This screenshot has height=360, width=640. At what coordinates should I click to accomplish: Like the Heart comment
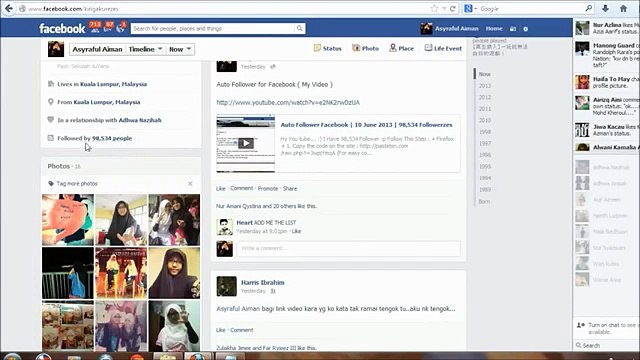click(296, 231)
